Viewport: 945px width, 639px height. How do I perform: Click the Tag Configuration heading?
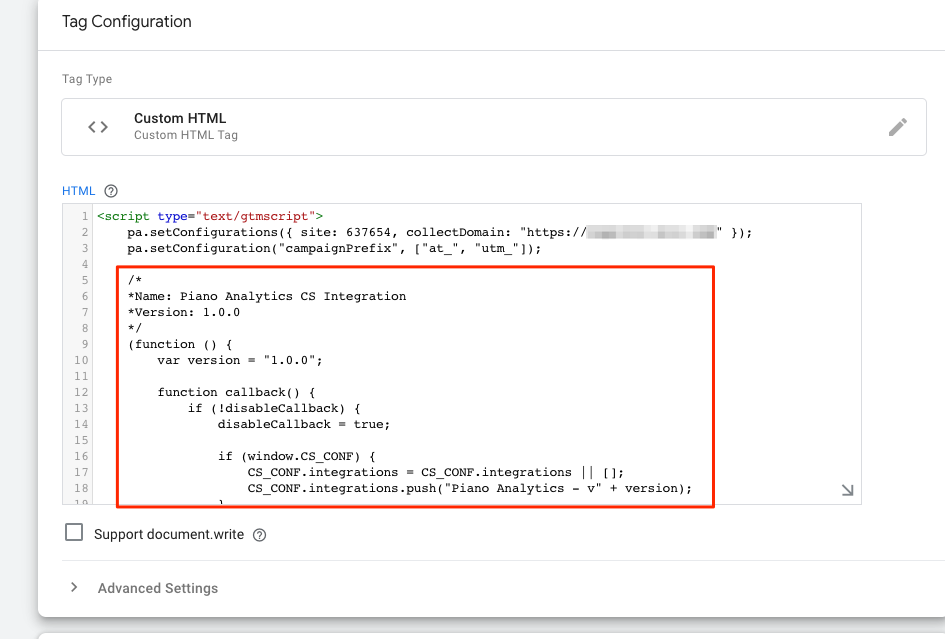tap(127, 22)
